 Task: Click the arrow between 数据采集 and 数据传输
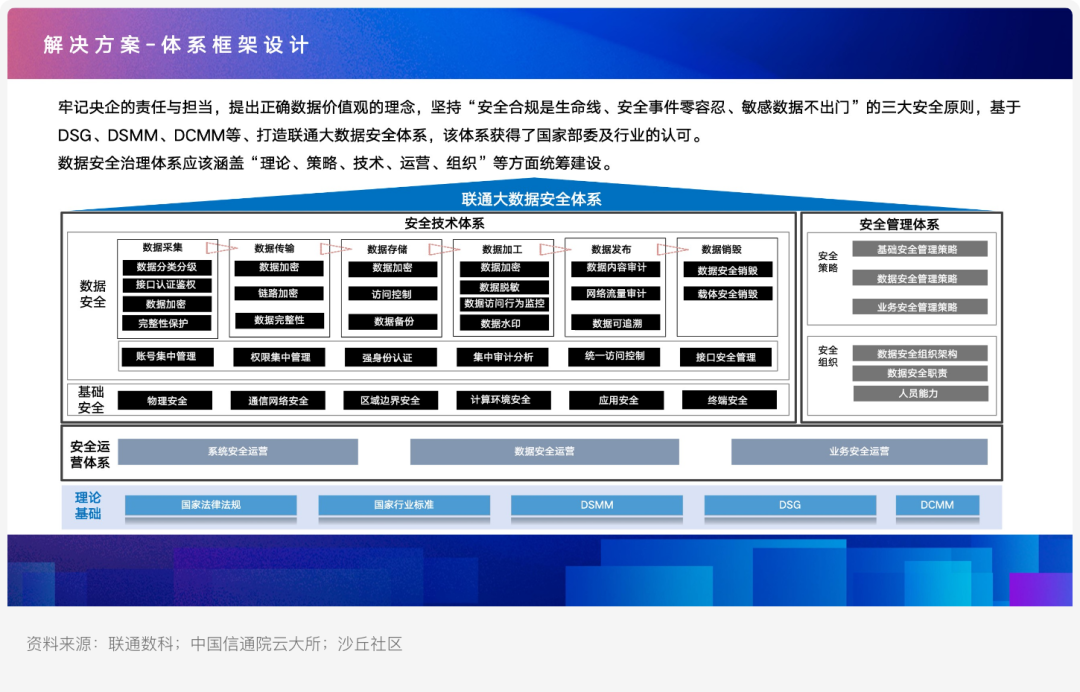tap(215, 248)
